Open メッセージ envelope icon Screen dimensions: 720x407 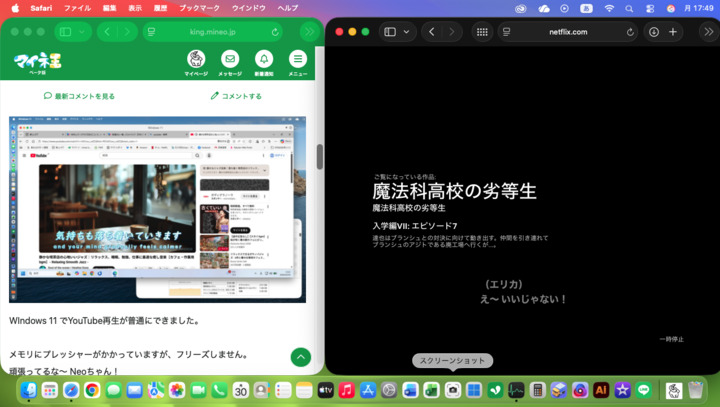point(230,63)
